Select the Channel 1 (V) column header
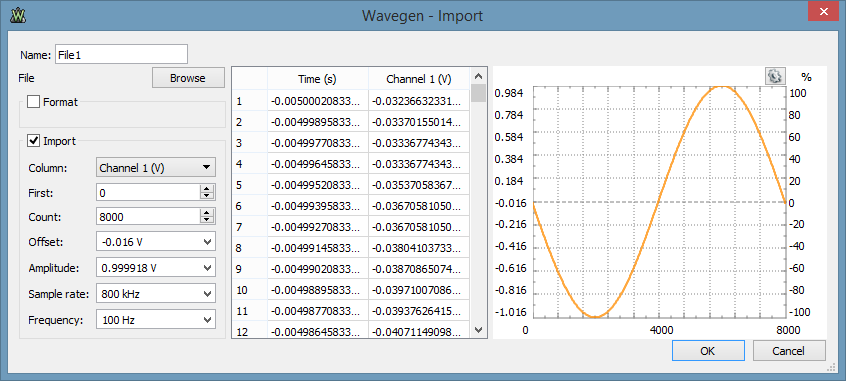The height and width of the screenshot is (381, 846). pos(419,79)
